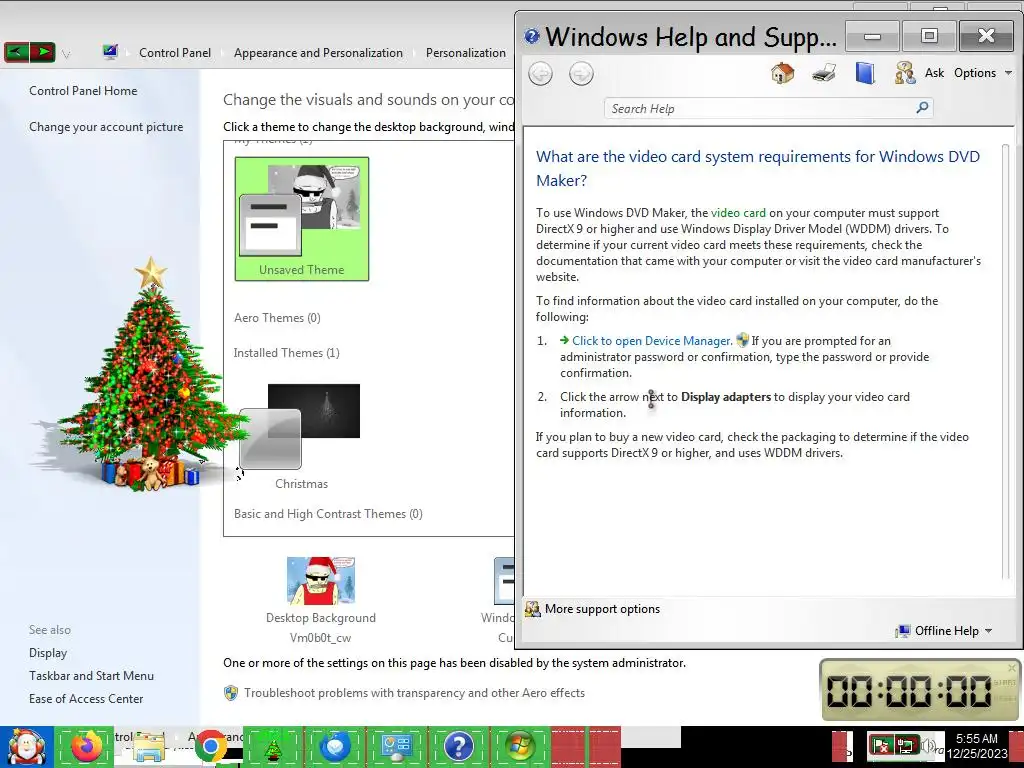Open Desktop Background settings
Screen dimensions: 1024x768
click(321, 600)
